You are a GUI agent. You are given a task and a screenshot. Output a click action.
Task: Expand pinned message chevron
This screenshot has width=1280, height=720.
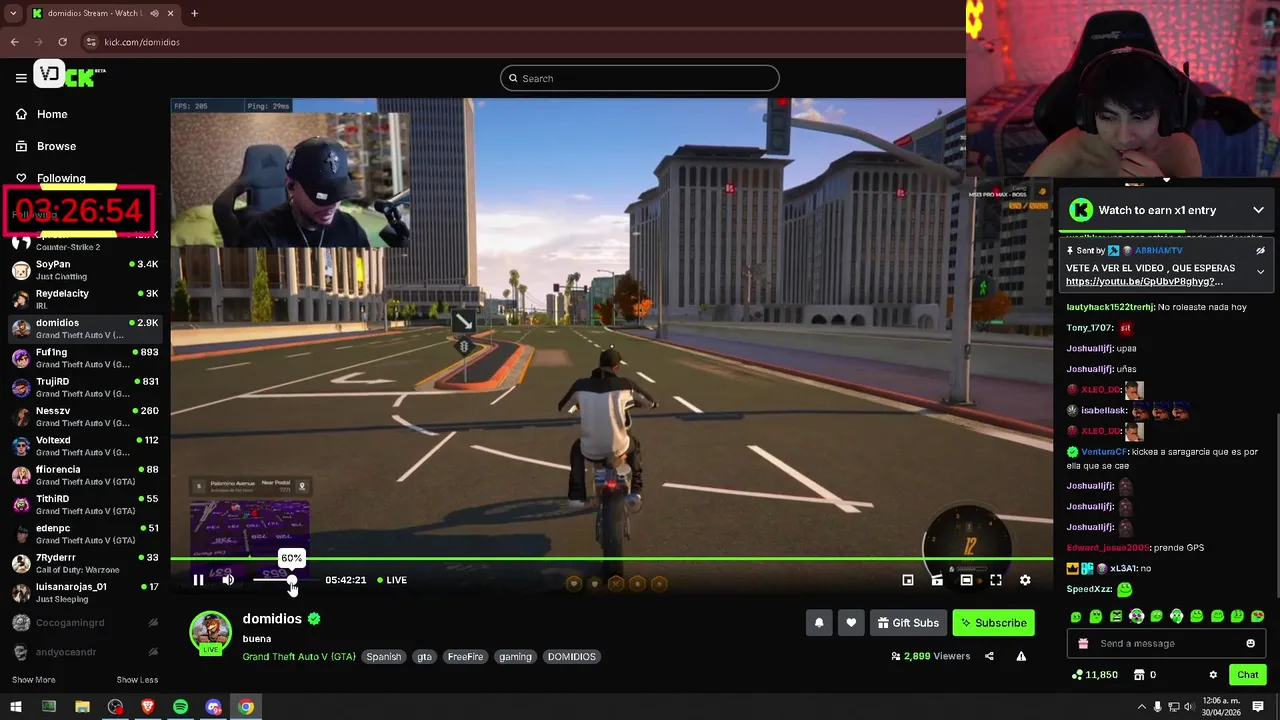pos(1260,272)
